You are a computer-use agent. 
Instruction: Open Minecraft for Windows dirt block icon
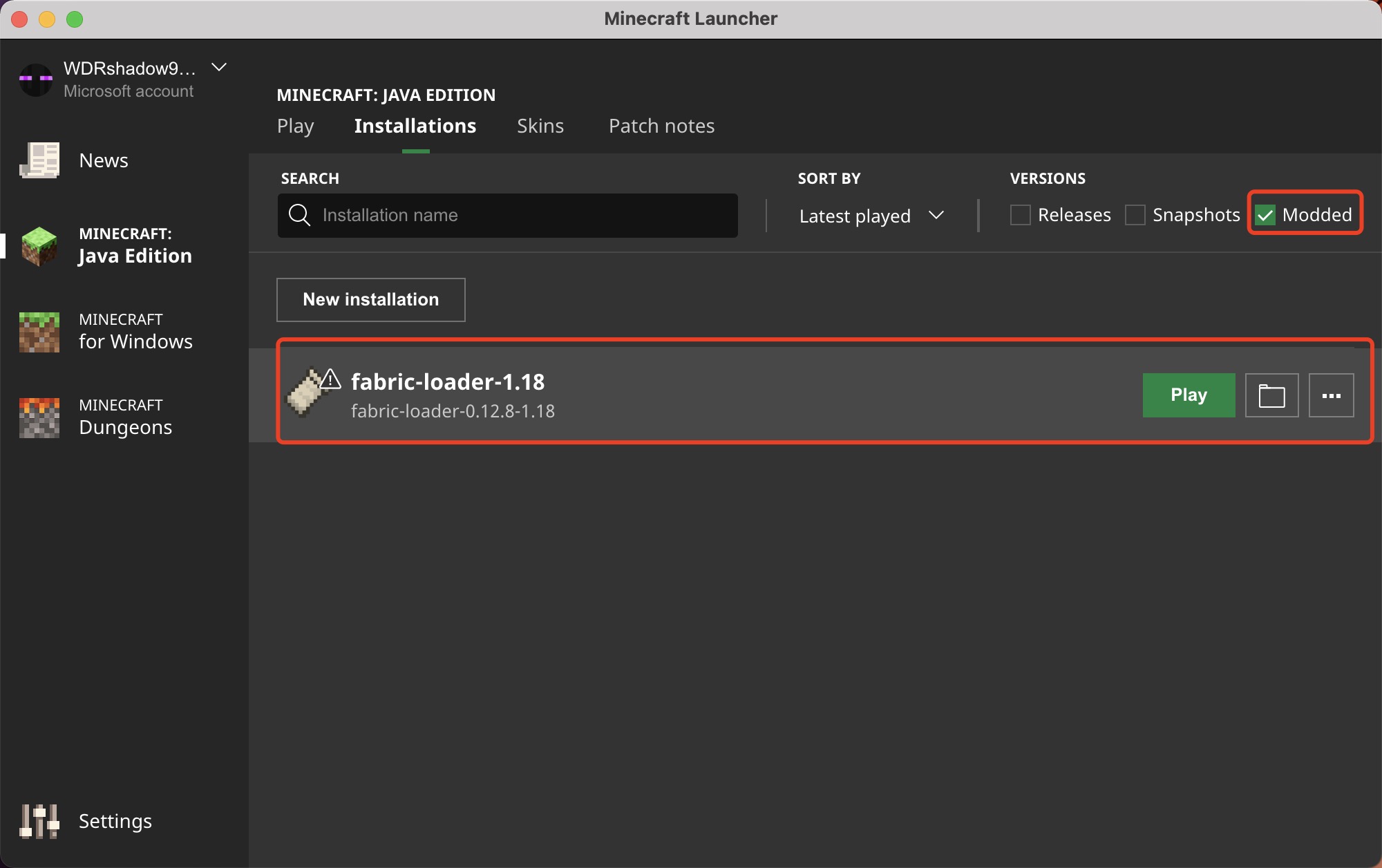point(39,332)
